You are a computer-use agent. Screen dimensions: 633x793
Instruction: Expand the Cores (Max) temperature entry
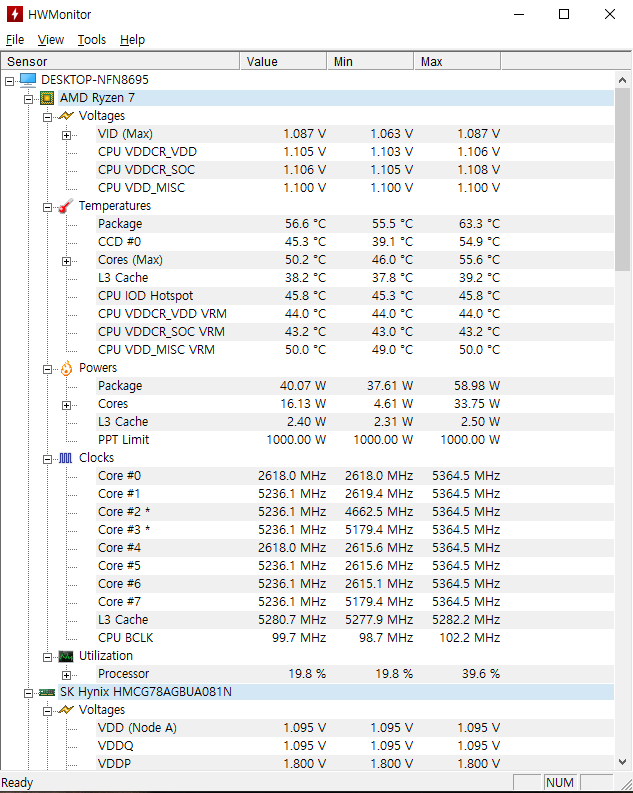pyautogui.click(x=66, y=261)
